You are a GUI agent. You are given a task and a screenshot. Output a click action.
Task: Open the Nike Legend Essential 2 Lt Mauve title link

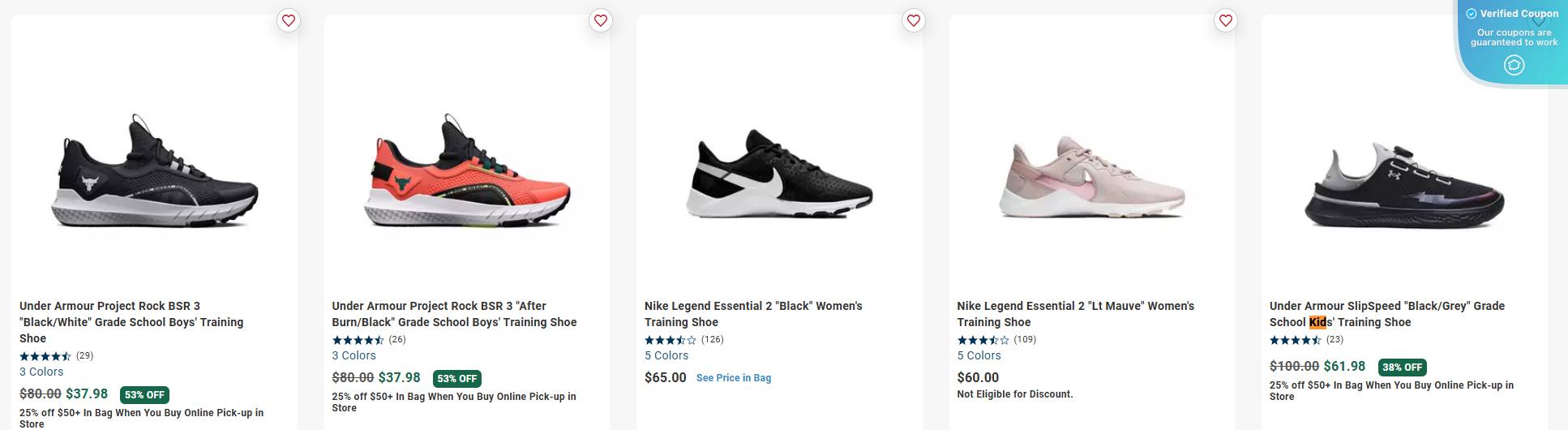(x=1075, y=314)
